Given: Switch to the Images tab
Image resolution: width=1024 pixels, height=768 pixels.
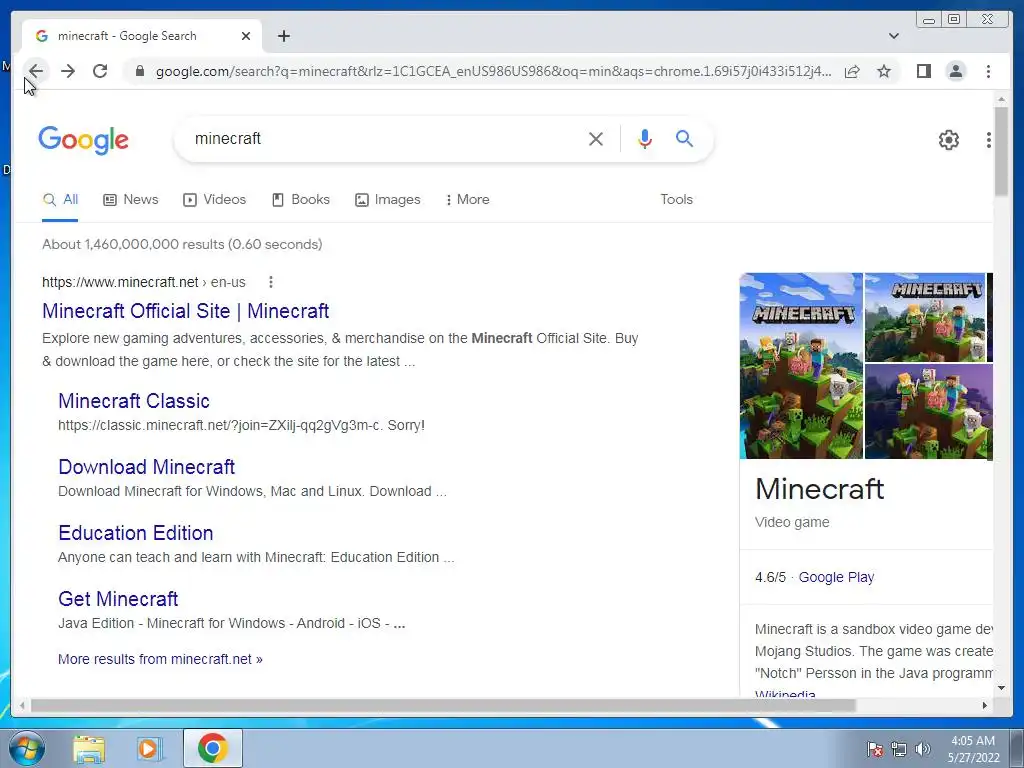Looking at the screenshot, I should 387,200.
